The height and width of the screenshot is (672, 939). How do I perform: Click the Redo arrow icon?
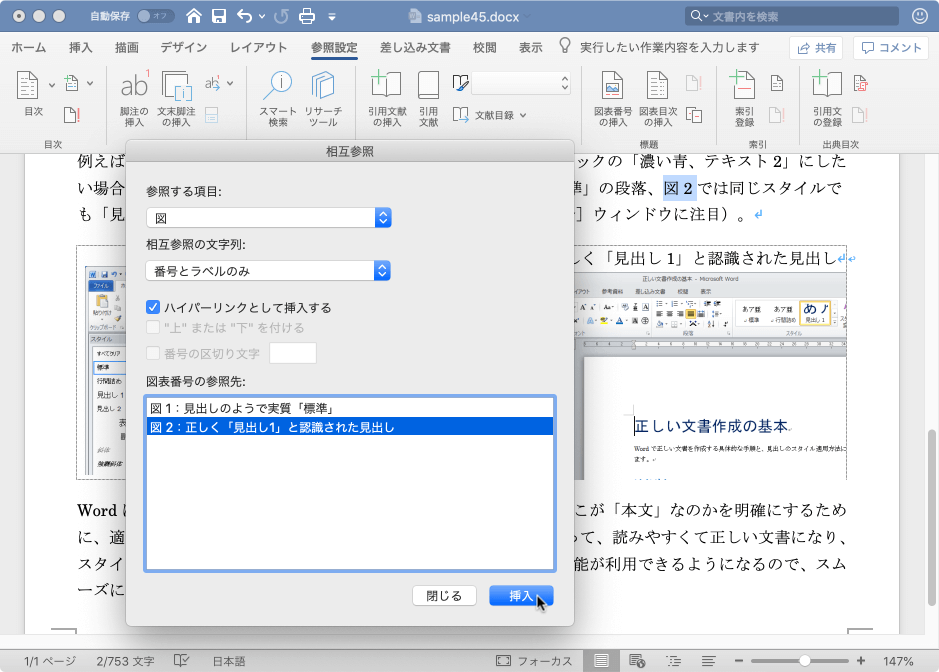(281, 16)
